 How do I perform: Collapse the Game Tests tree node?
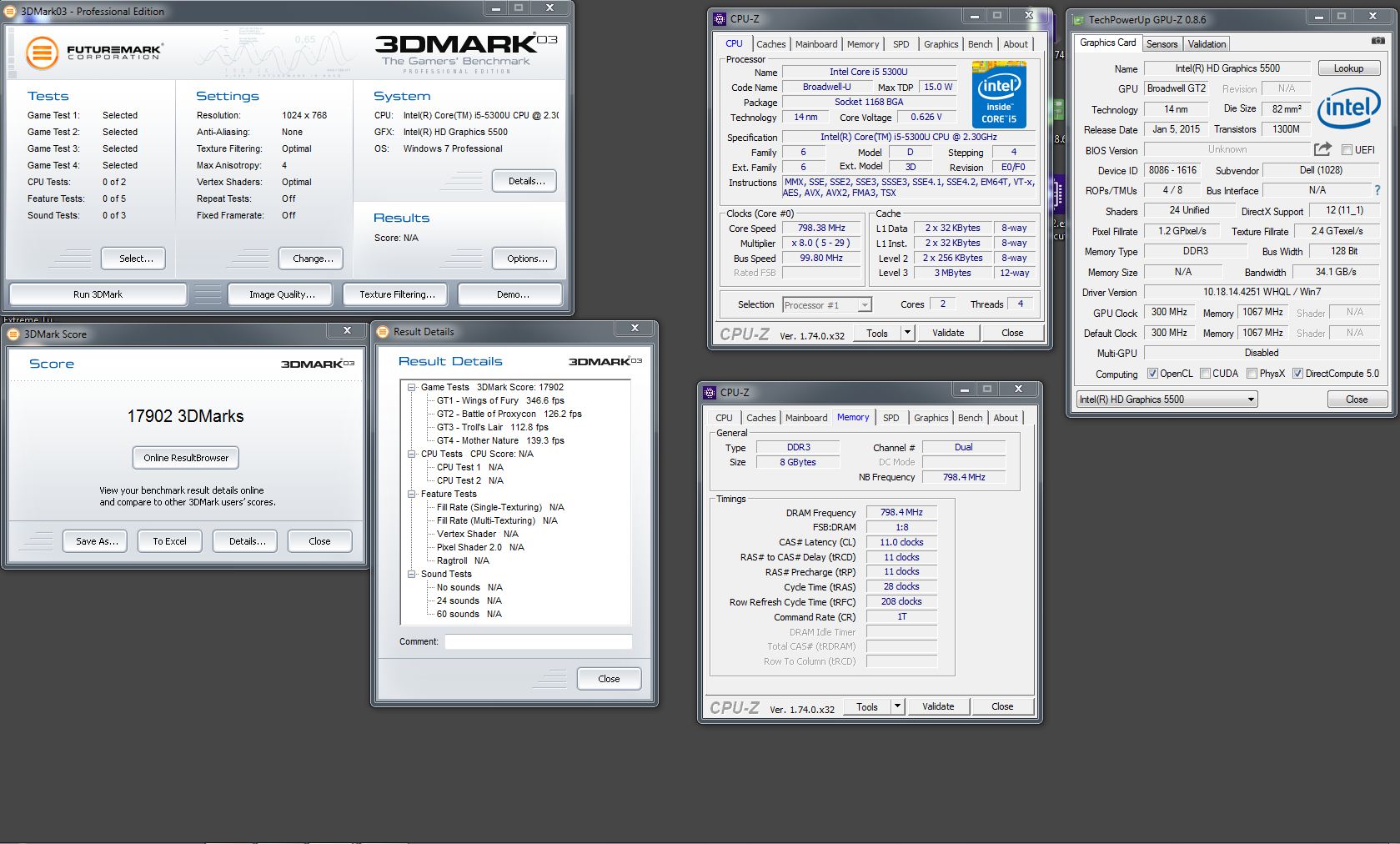[412, 387]
